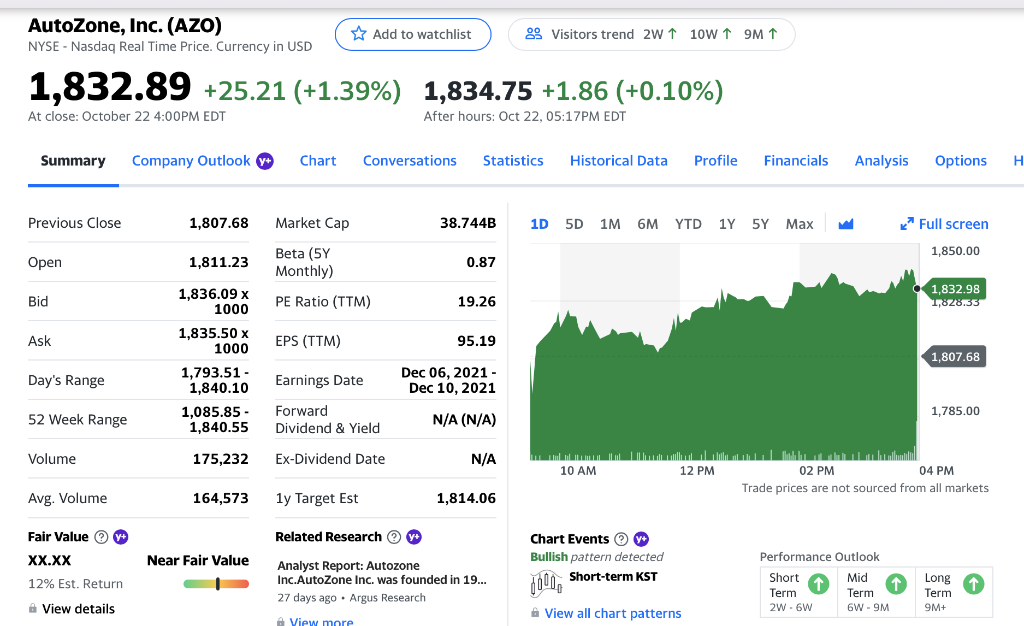
Task: Select the 5D chart range
Action: coord(574,224)
